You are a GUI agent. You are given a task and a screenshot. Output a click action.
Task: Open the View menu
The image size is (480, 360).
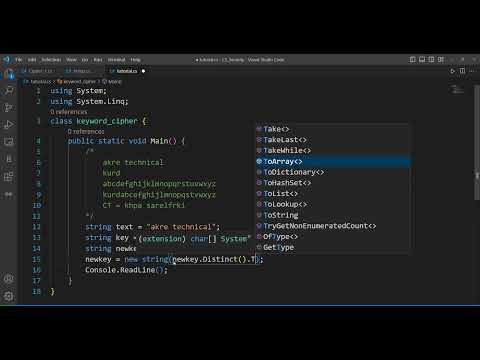point(71,60)
